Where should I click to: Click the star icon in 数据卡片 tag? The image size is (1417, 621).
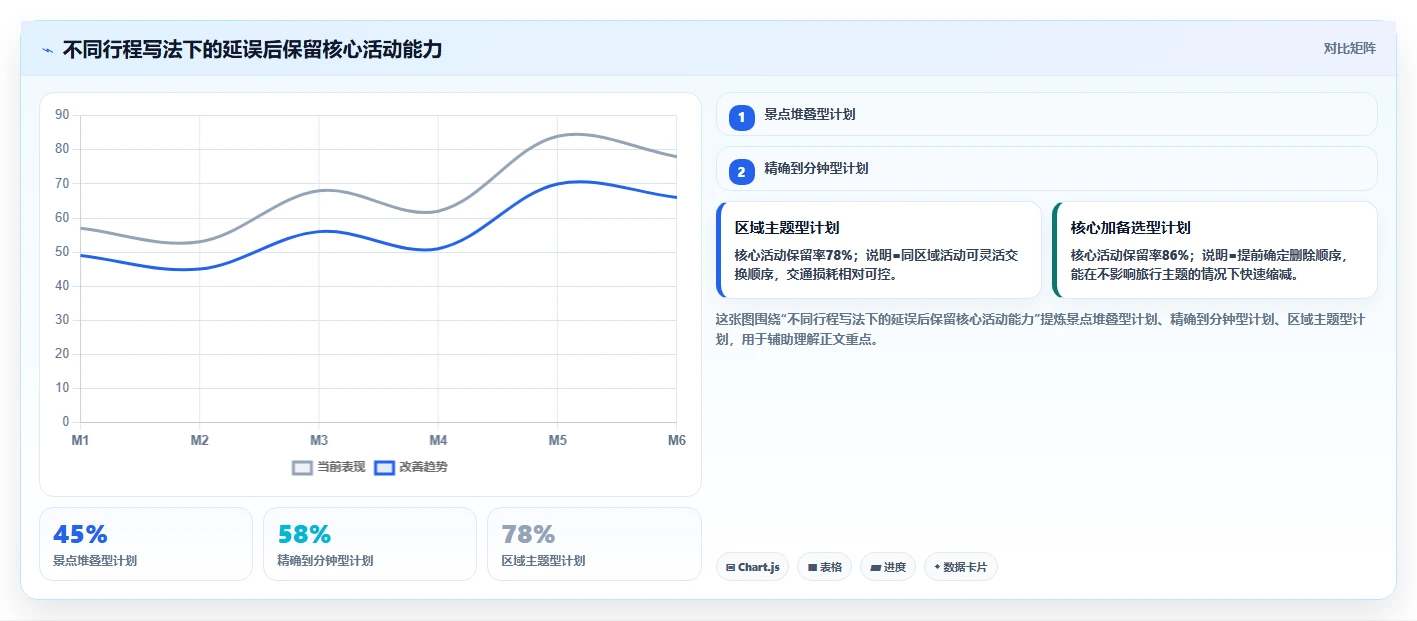coord(937,567)
